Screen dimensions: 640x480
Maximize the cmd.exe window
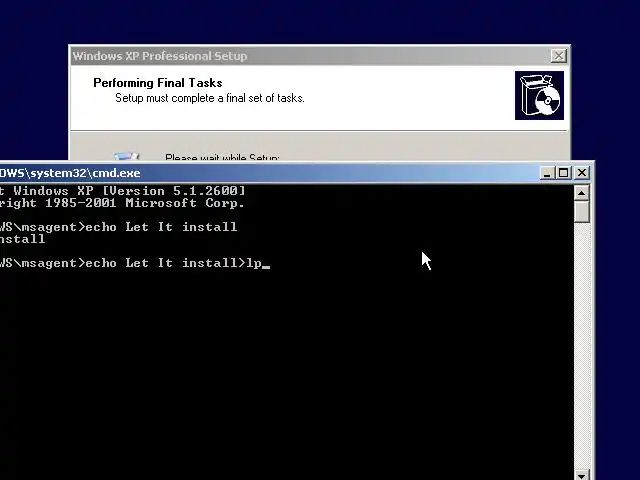564,173
